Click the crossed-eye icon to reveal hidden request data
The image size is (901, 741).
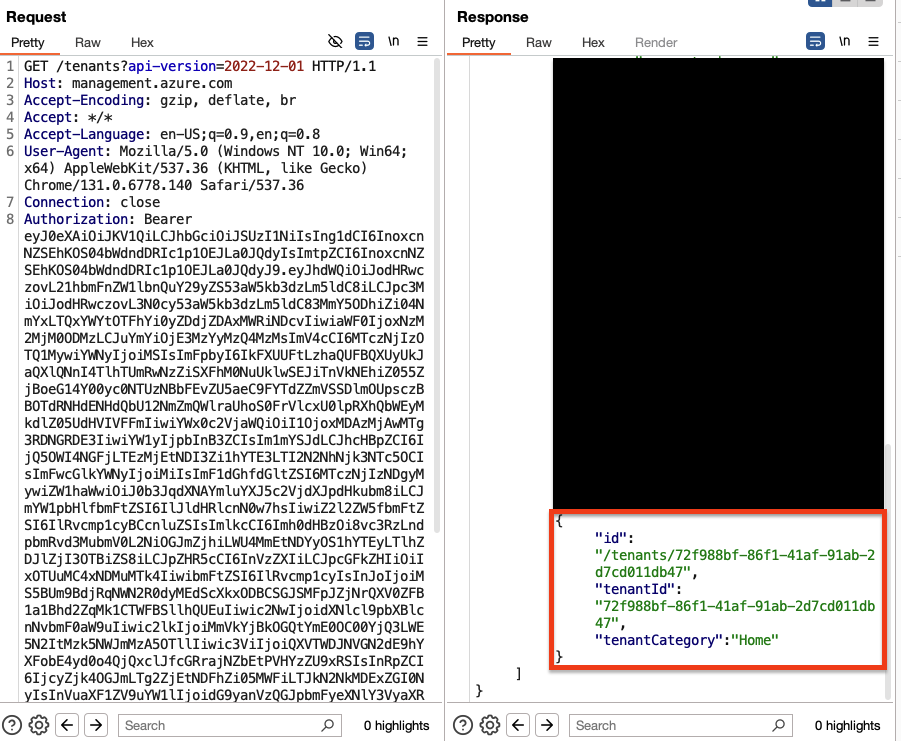coord(337,41)
